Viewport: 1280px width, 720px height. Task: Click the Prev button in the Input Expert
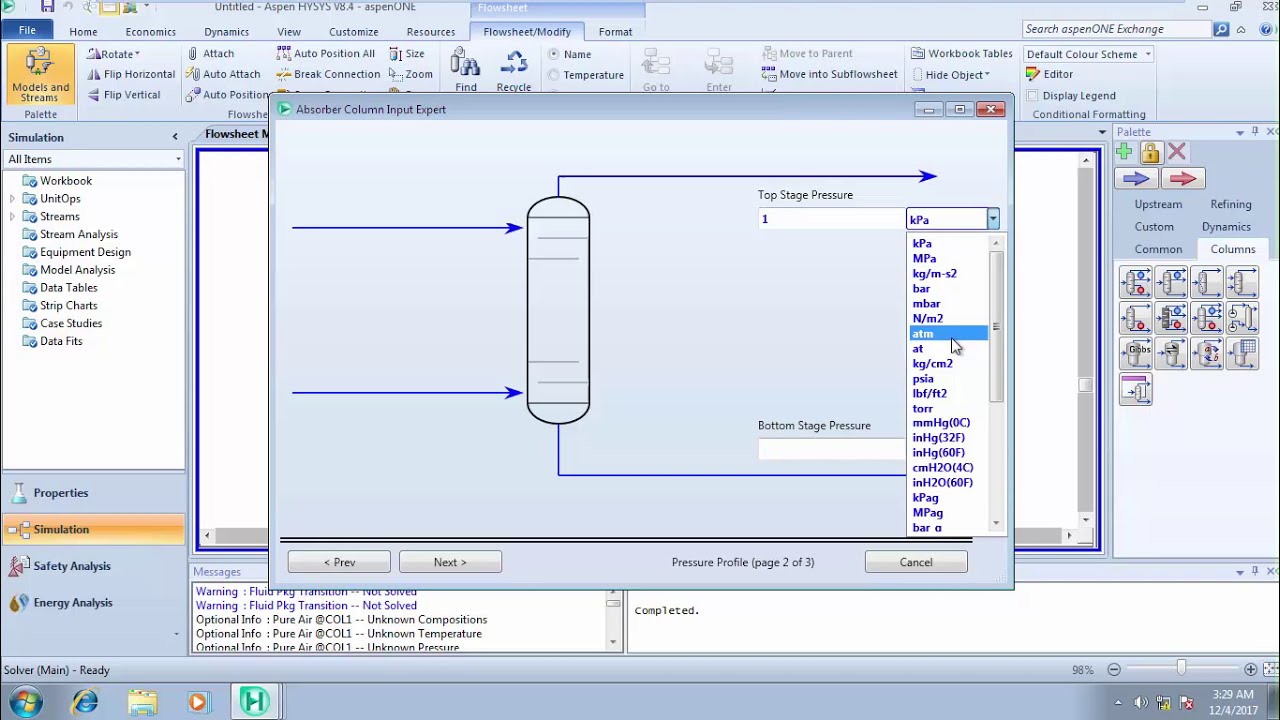(339, 562)
